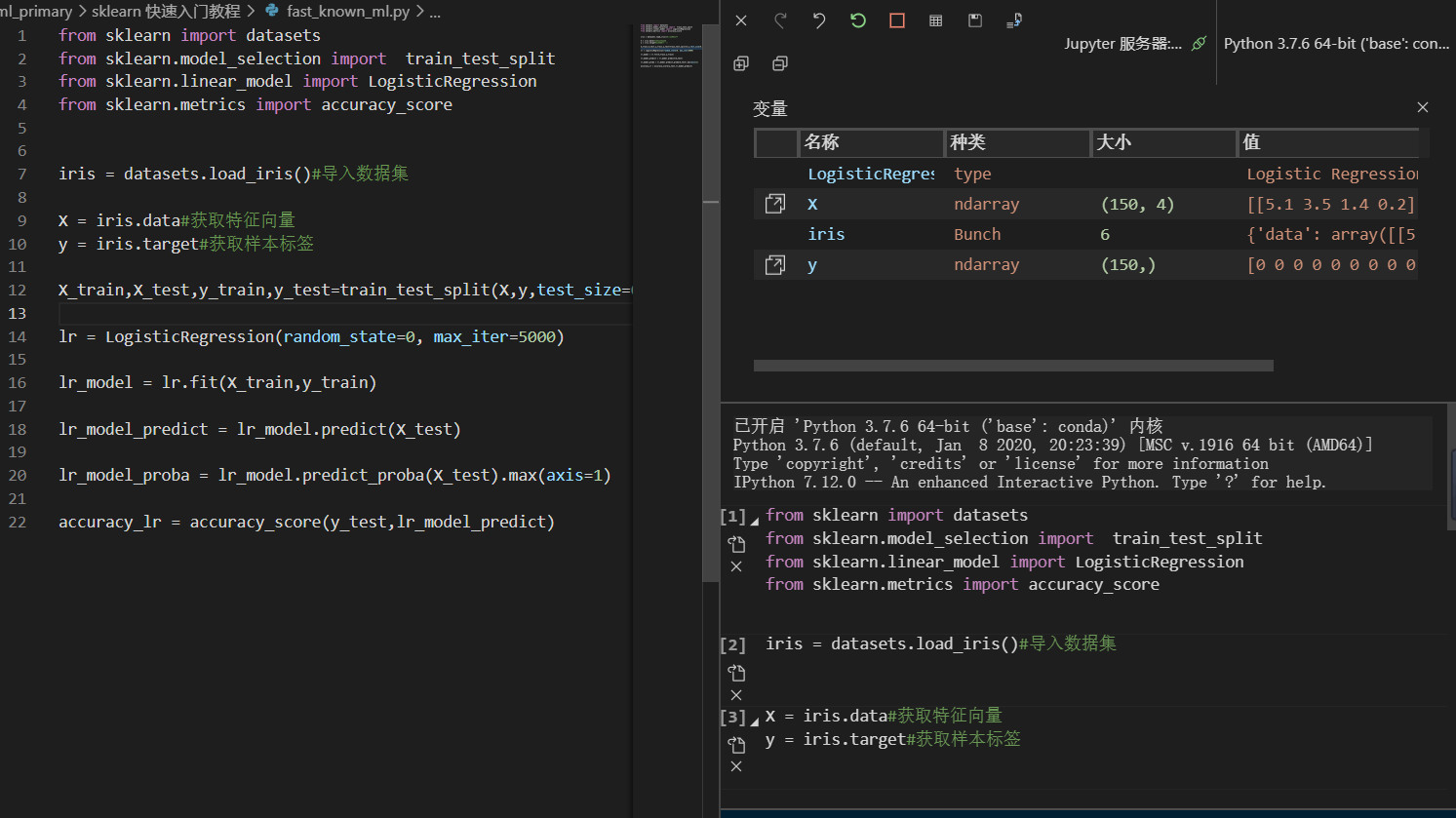Viewport: 1456px width, 818px height.
Task: Click the LogisticRegression(random_state=0 code on line 14
Action: [260, 336]
